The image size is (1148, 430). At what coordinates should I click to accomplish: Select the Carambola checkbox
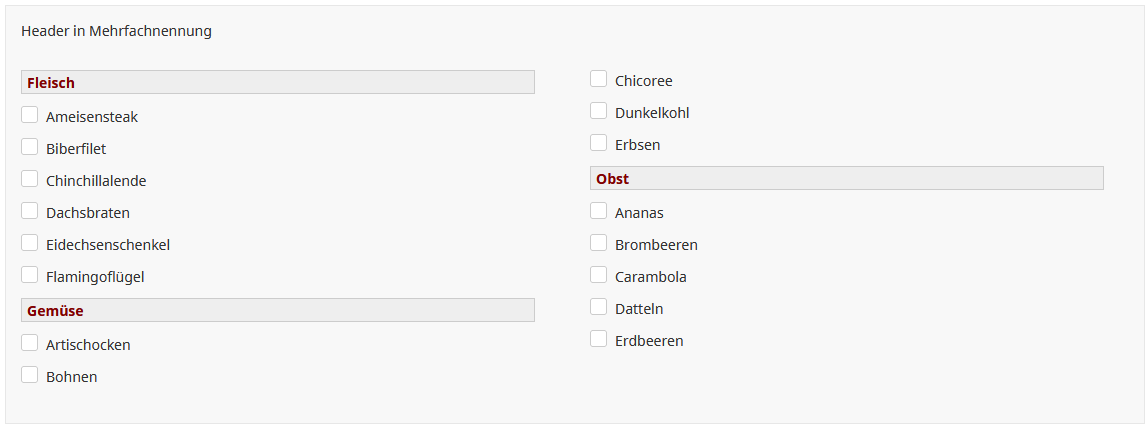point(599,275)
